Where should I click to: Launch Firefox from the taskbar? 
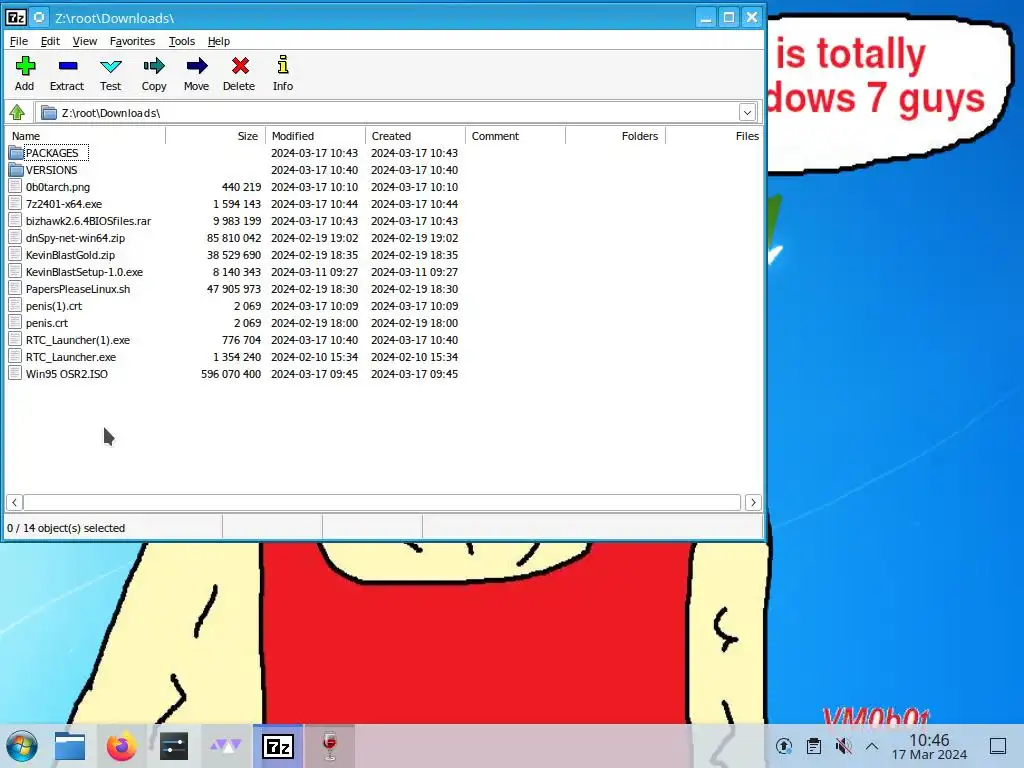121,746
